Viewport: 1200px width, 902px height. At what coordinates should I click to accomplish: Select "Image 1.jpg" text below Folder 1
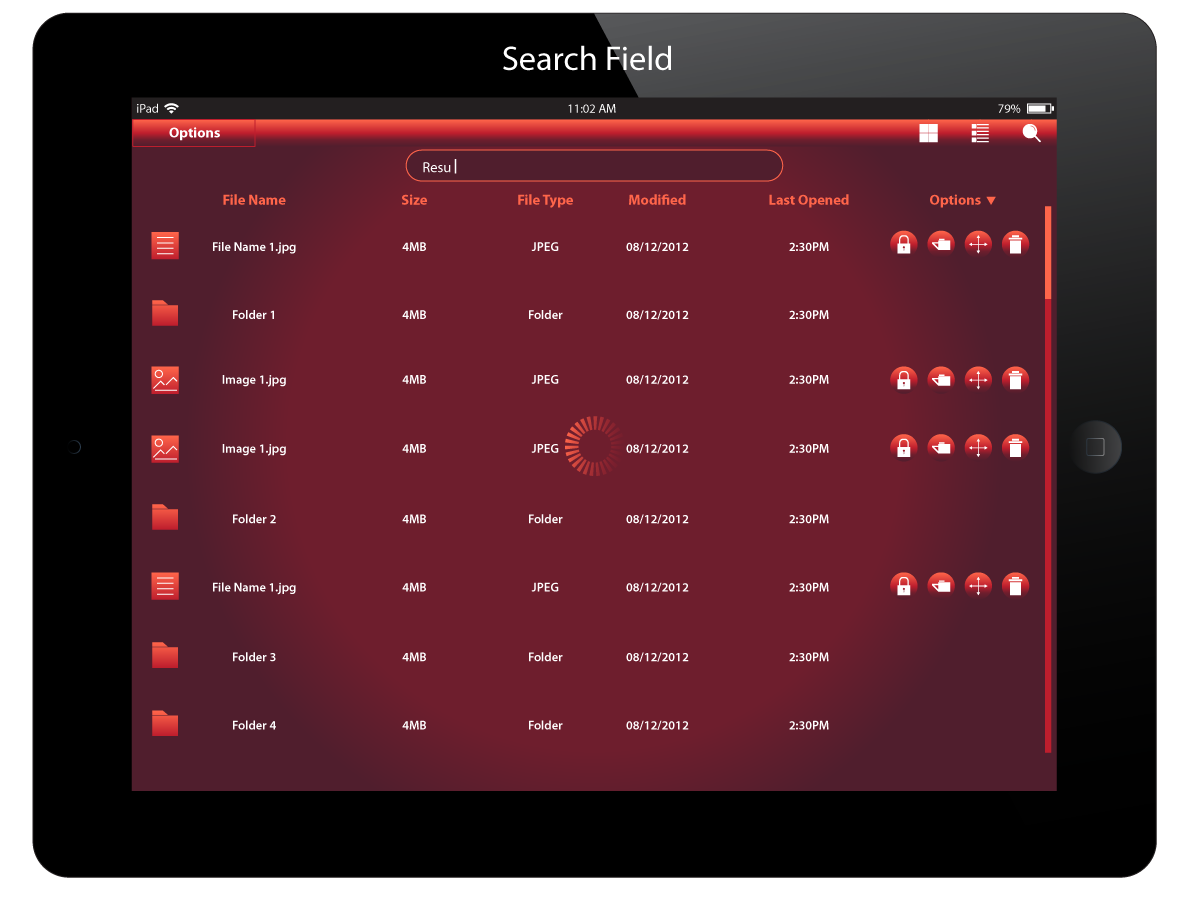[254, 380]
